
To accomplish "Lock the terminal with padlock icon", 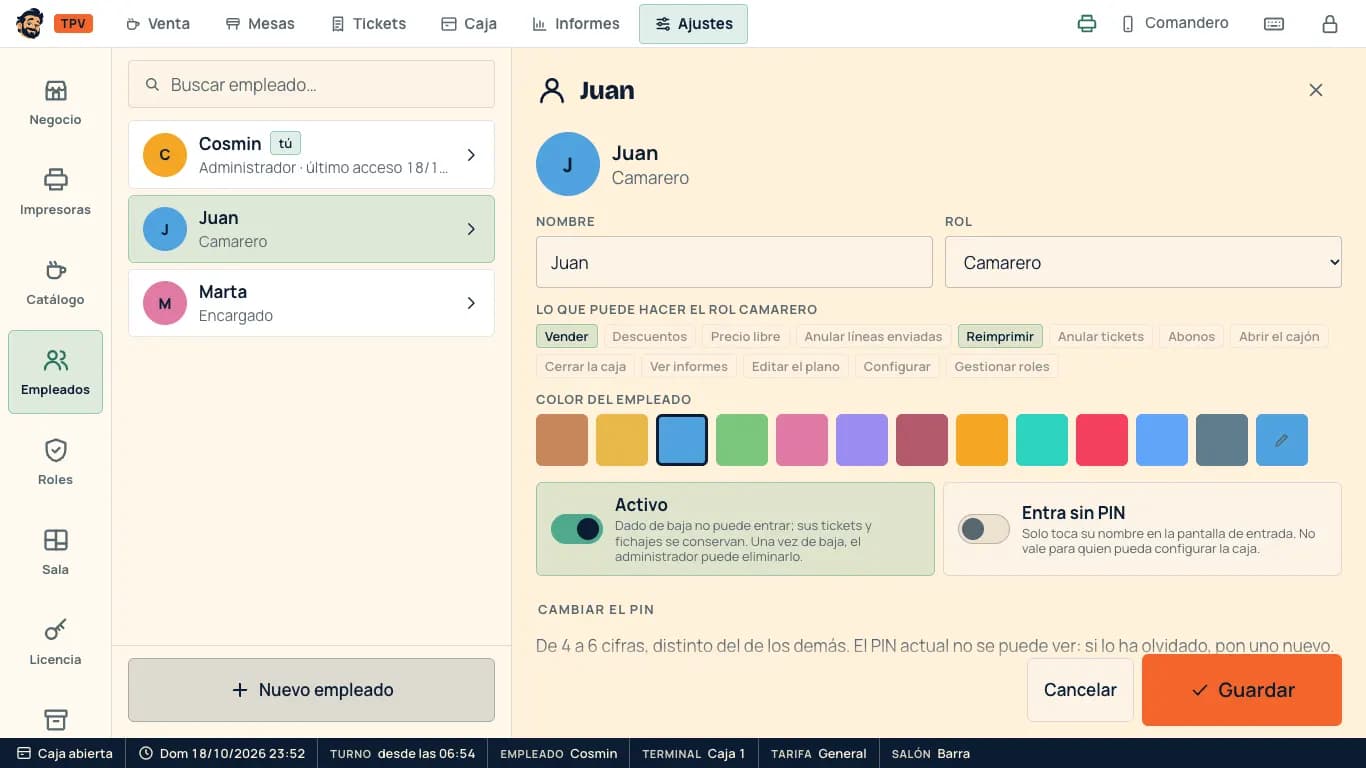I will pyautogui.click(x=1330, y=24).
